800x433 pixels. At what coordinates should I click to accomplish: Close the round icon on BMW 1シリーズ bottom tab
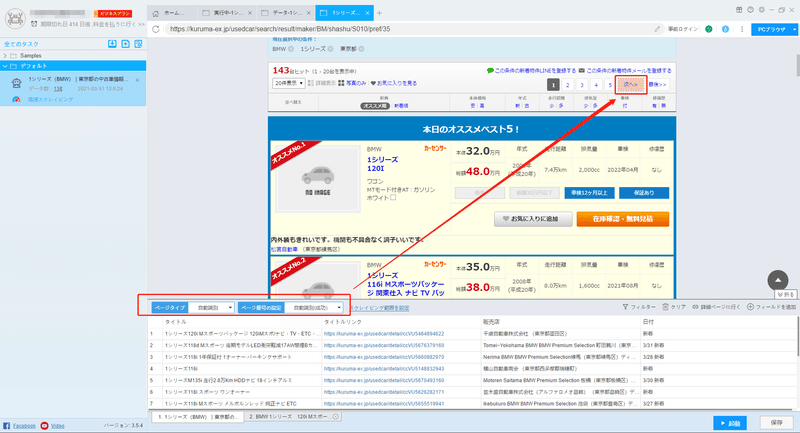(x=336, y=417)
